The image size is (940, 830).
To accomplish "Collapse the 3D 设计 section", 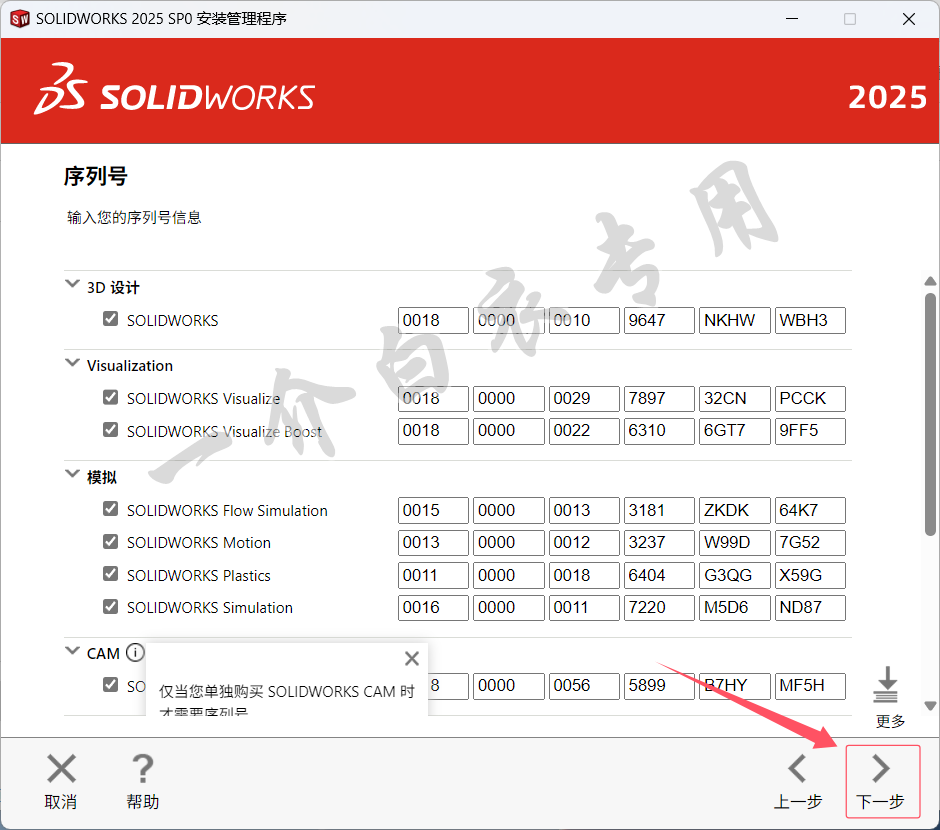I will [72, 283].
